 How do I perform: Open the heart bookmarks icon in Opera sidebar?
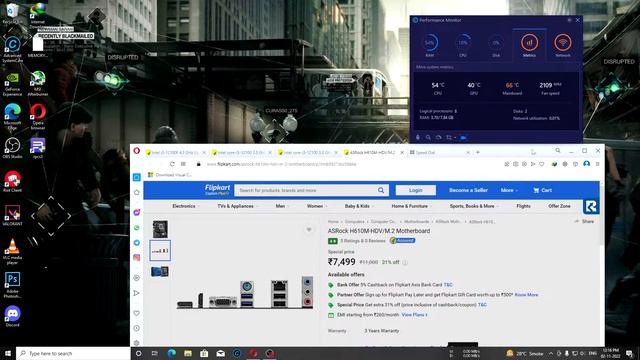point(137,313)
